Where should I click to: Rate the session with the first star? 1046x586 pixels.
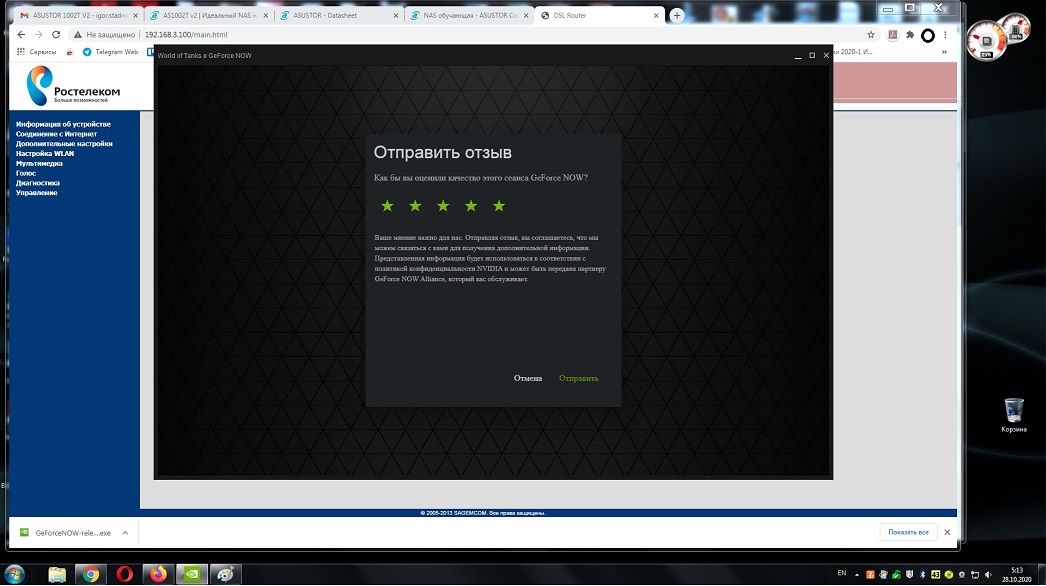[387, 206]
